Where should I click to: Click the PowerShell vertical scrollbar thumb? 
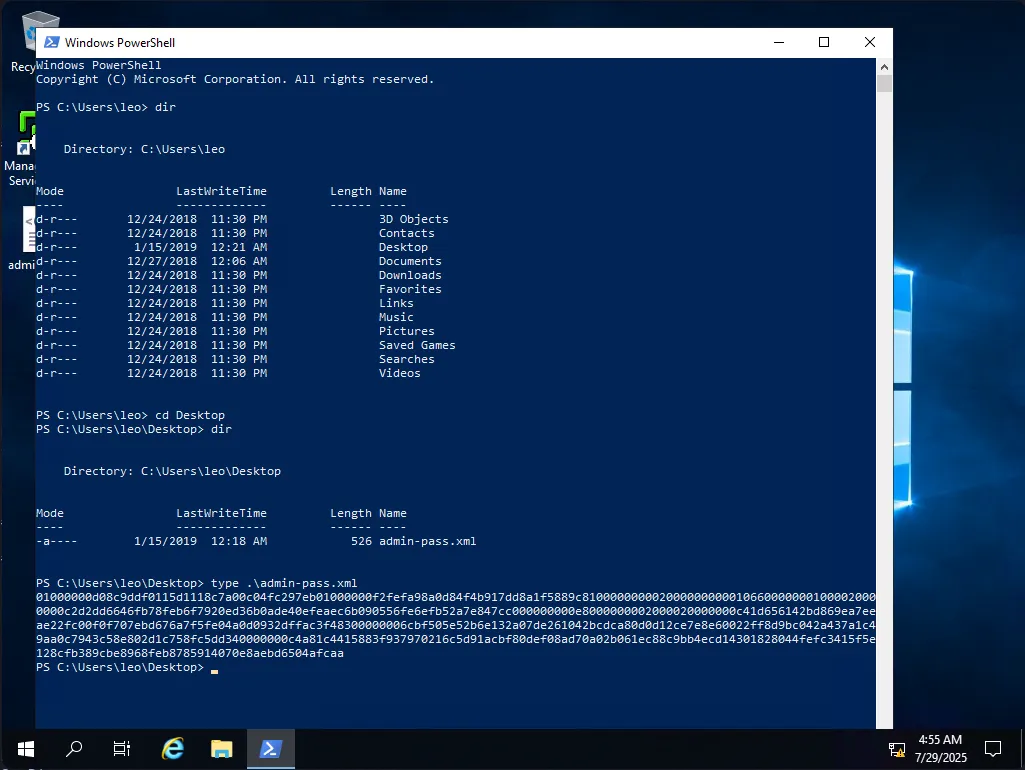(884, 83)
